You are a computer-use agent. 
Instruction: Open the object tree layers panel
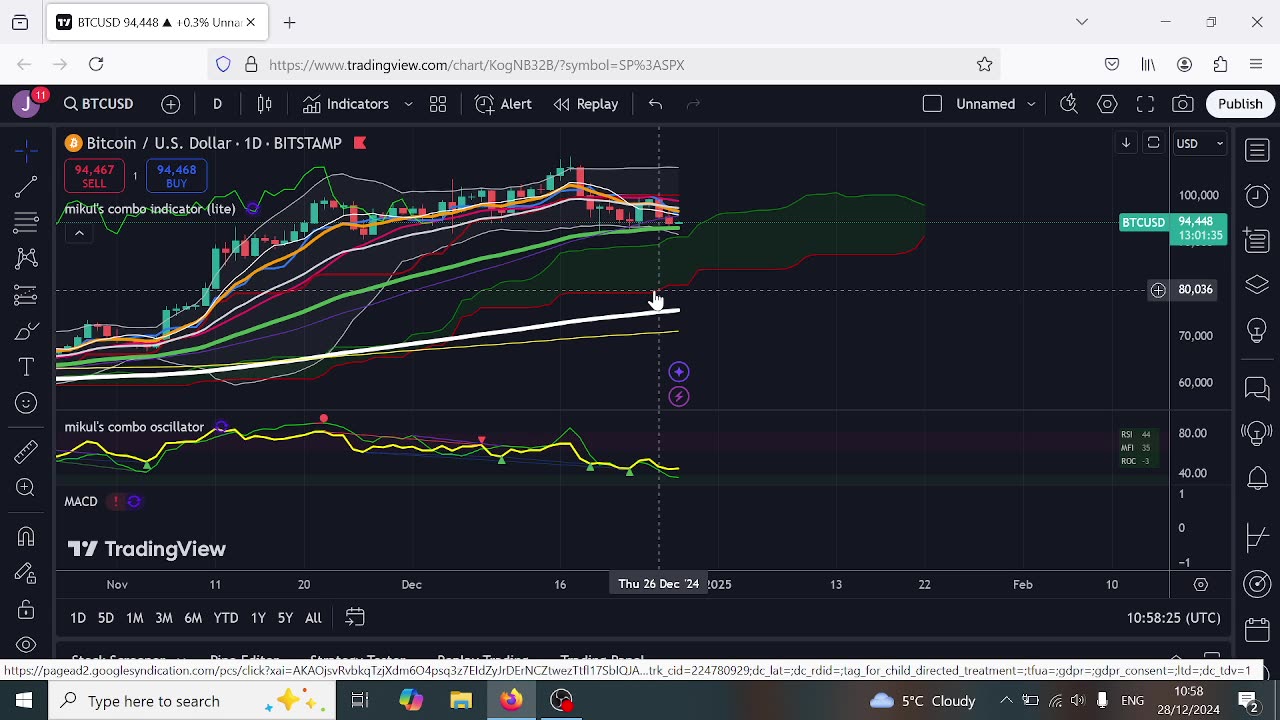tap(1257, 286)
